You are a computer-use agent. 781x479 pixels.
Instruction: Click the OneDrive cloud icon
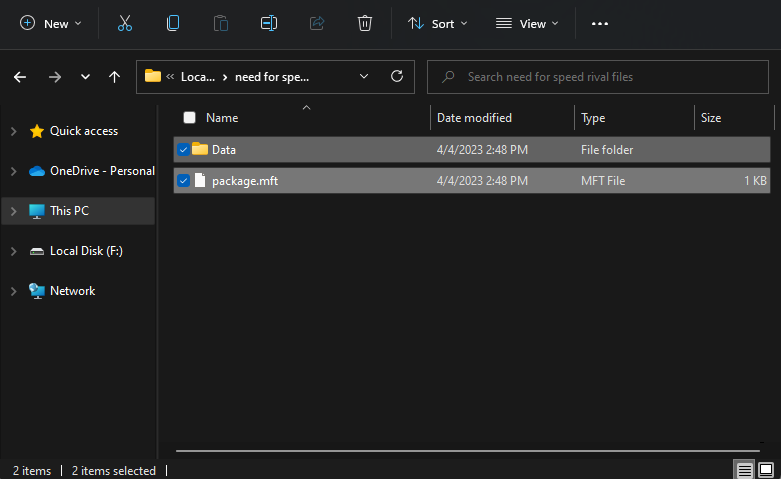point(37,171)
